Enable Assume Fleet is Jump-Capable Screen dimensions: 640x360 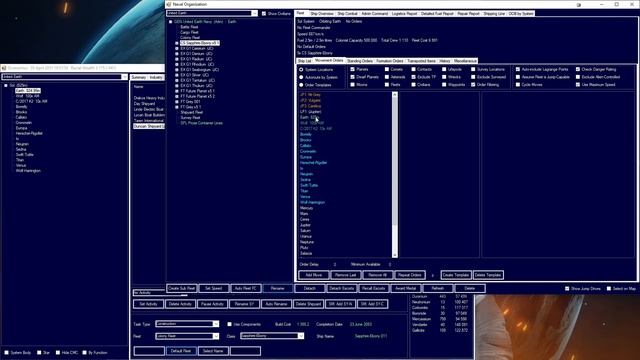point(518,77)
